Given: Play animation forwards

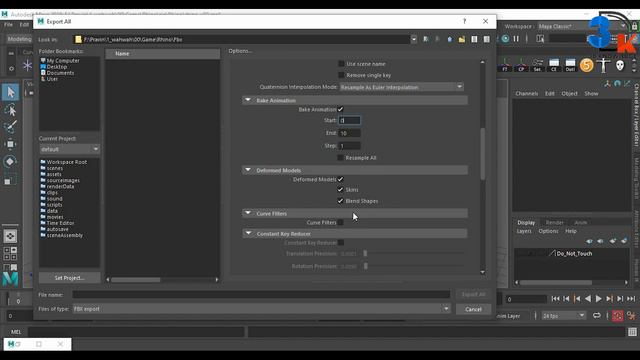Looking at the screenshot, I should 598,299.
